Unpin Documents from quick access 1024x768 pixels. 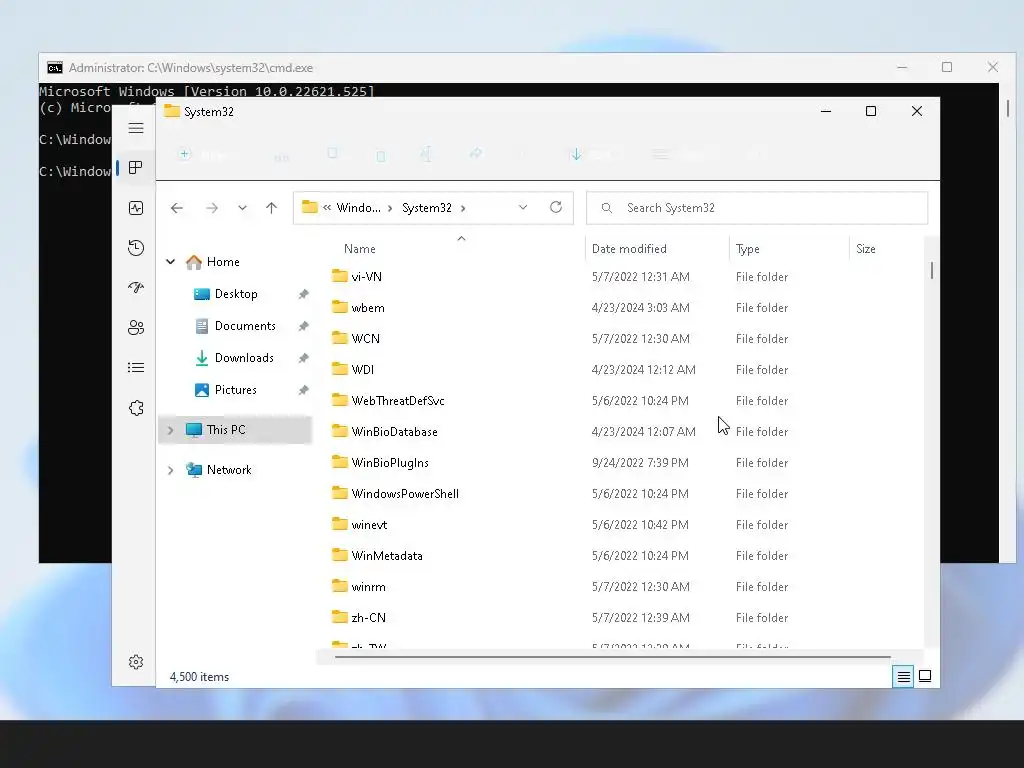click(x=304, y=326)
